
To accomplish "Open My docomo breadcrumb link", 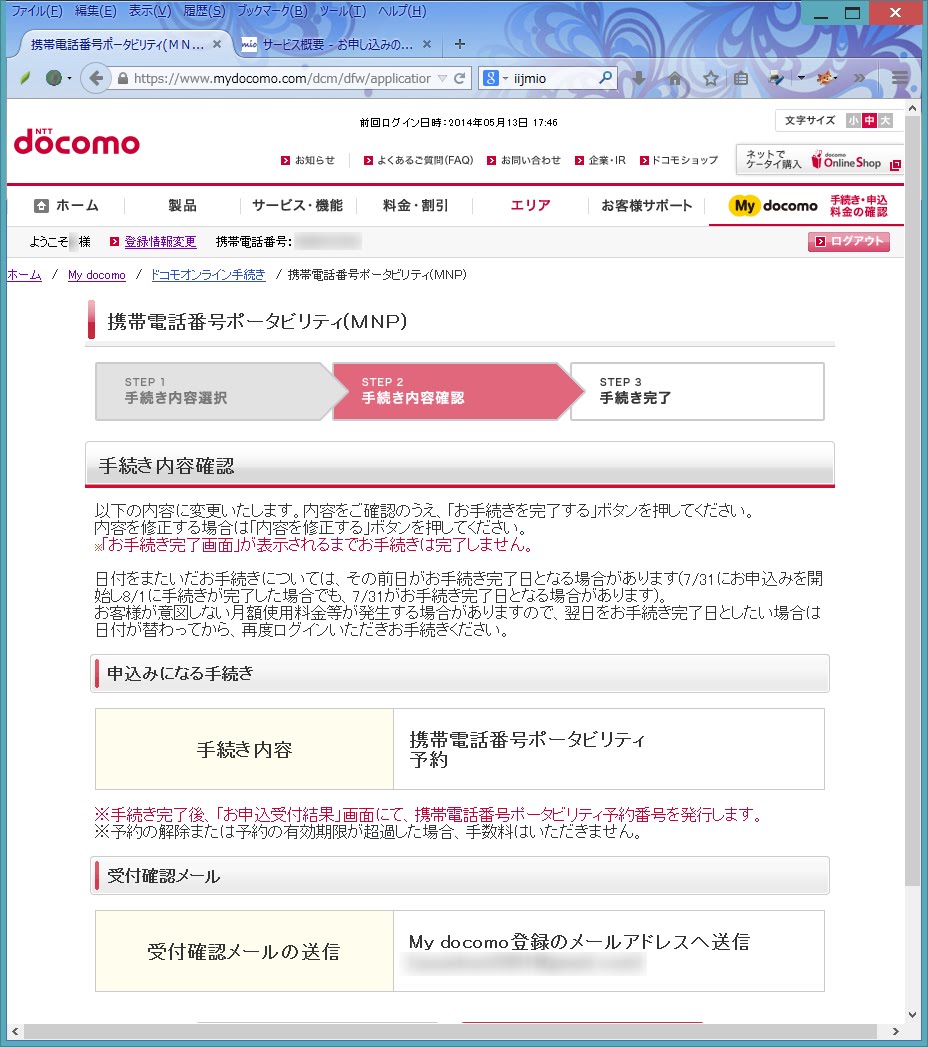I will [x=97, y=274].
